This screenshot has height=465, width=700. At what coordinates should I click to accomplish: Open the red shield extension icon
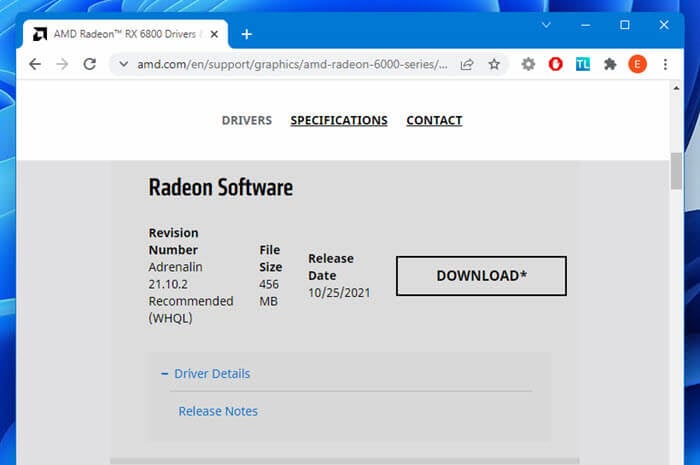555,64
